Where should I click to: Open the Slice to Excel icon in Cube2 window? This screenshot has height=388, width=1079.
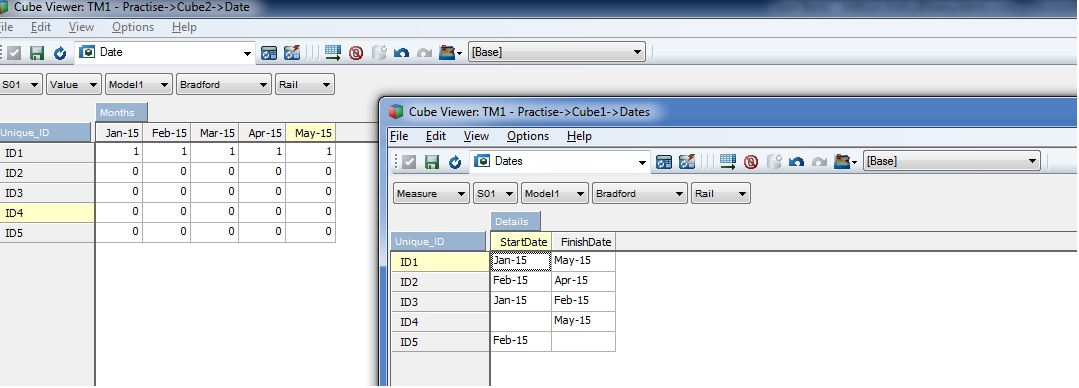[269, 53]
